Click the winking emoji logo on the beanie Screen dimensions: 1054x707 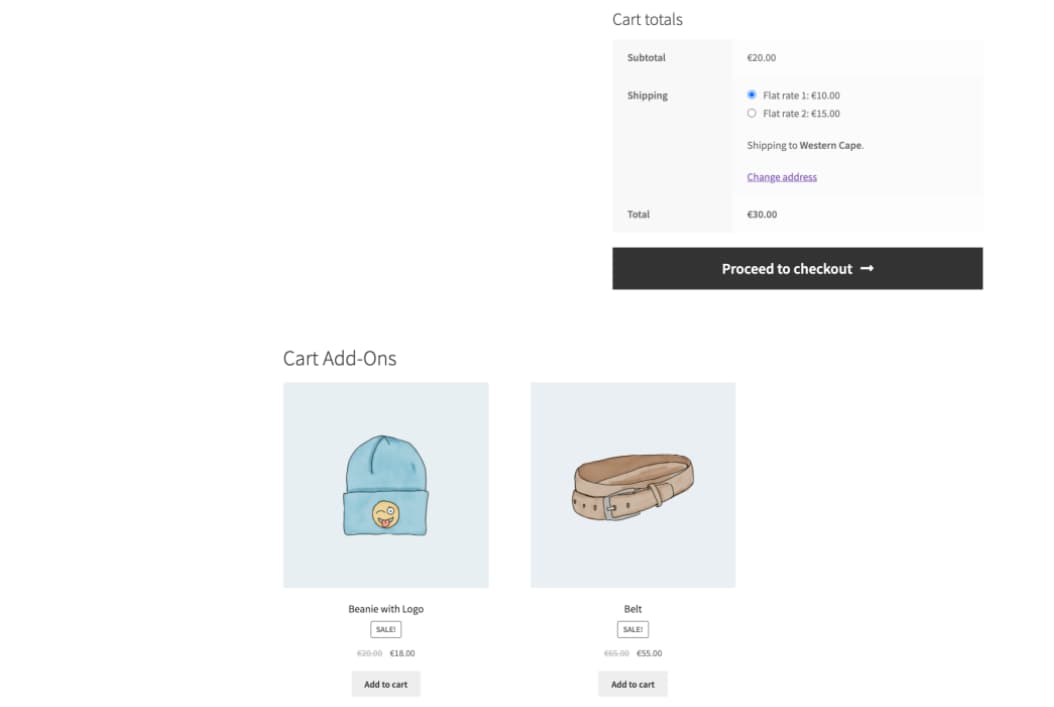(385, 514)
